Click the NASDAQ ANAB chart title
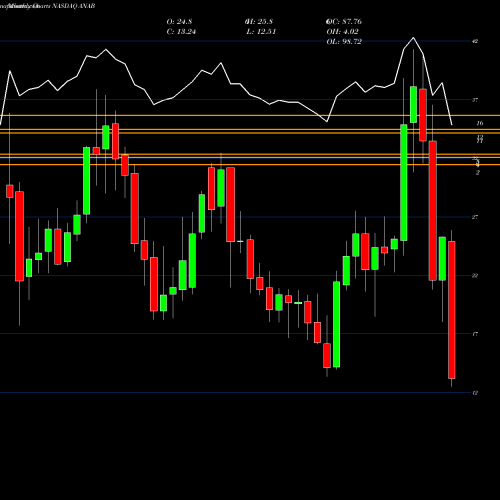 48,6
